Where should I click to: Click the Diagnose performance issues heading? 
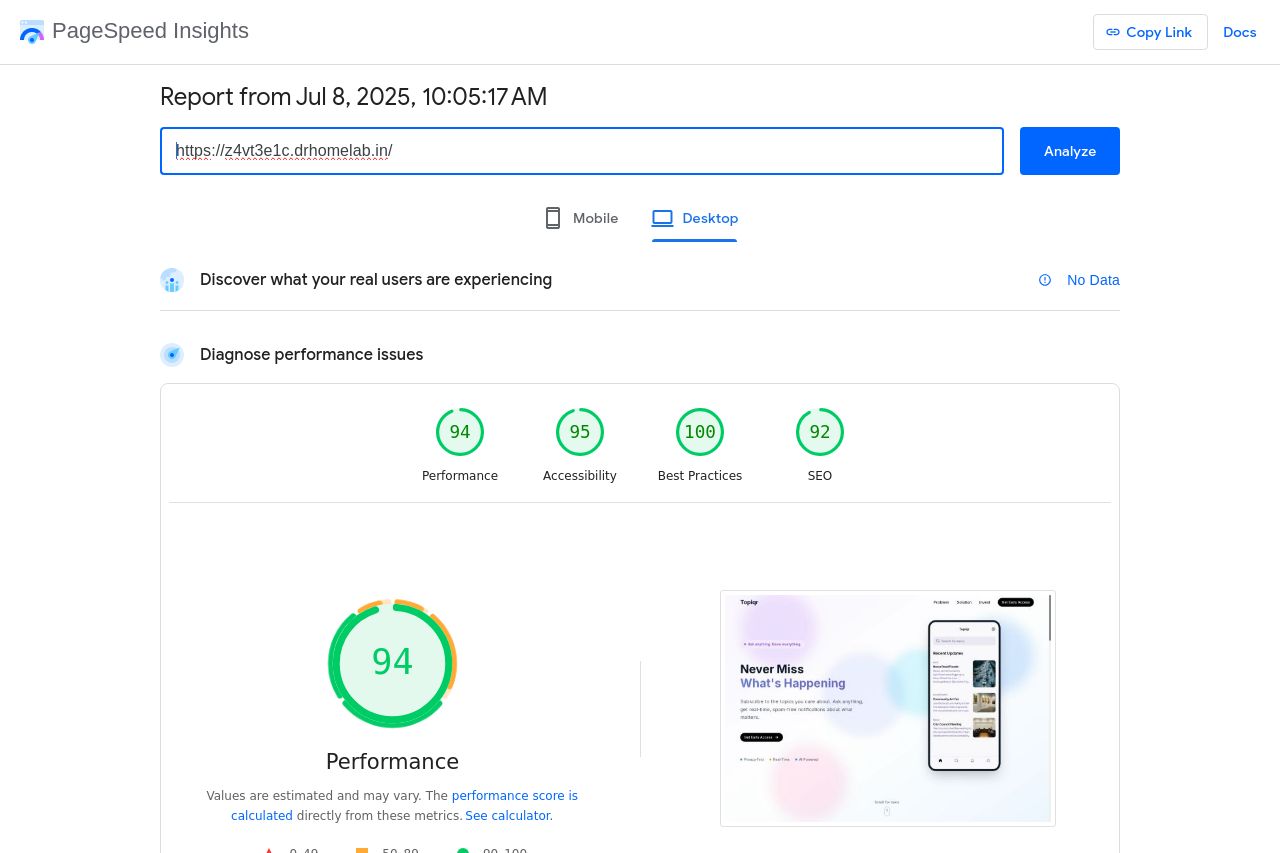(x=312, y=355)
